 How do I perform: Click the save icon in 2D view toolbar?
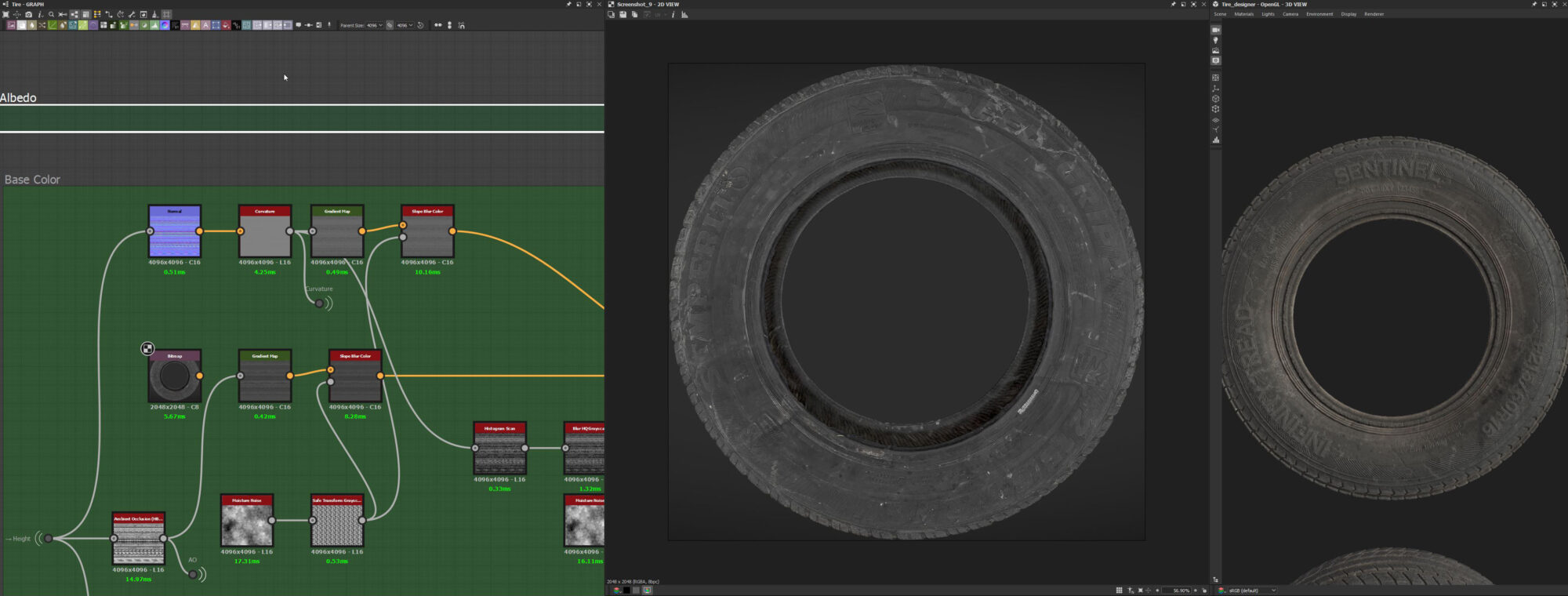[622, 14]
